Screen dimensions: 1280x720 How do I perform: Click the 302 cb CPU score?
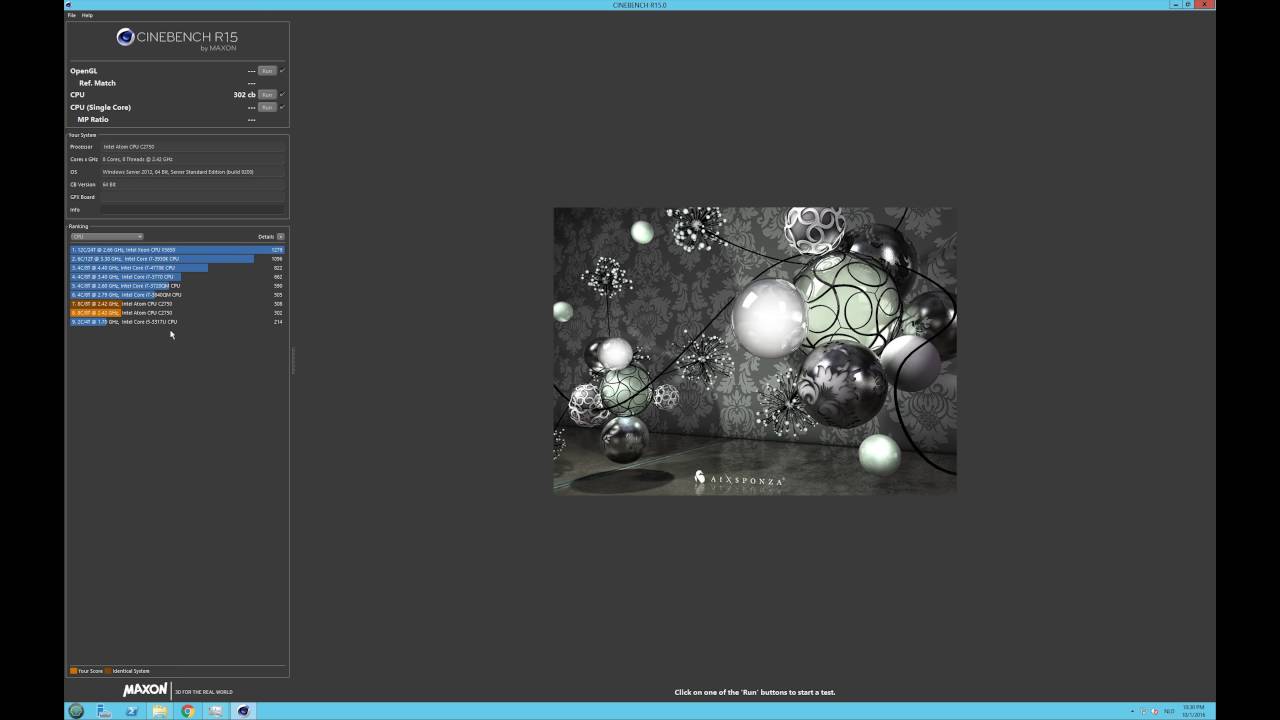tap(244, 95)
